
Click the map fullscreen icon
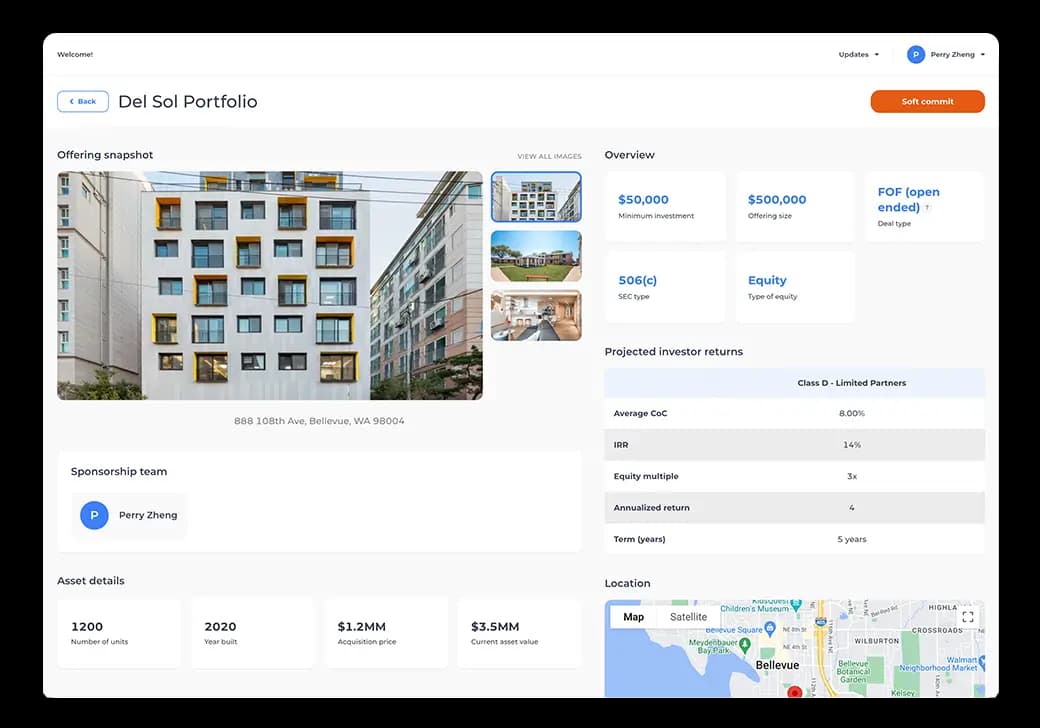pos(967,617)
